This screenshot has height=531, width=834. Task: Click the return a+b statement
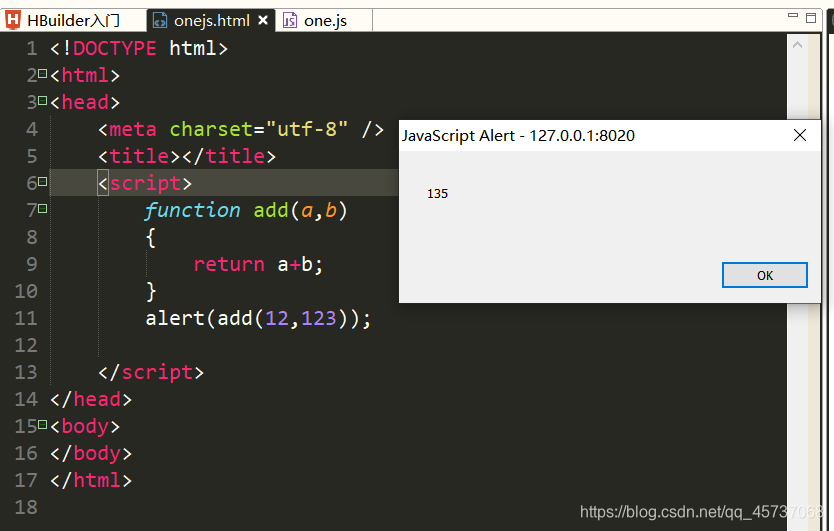tap(258, 264)
